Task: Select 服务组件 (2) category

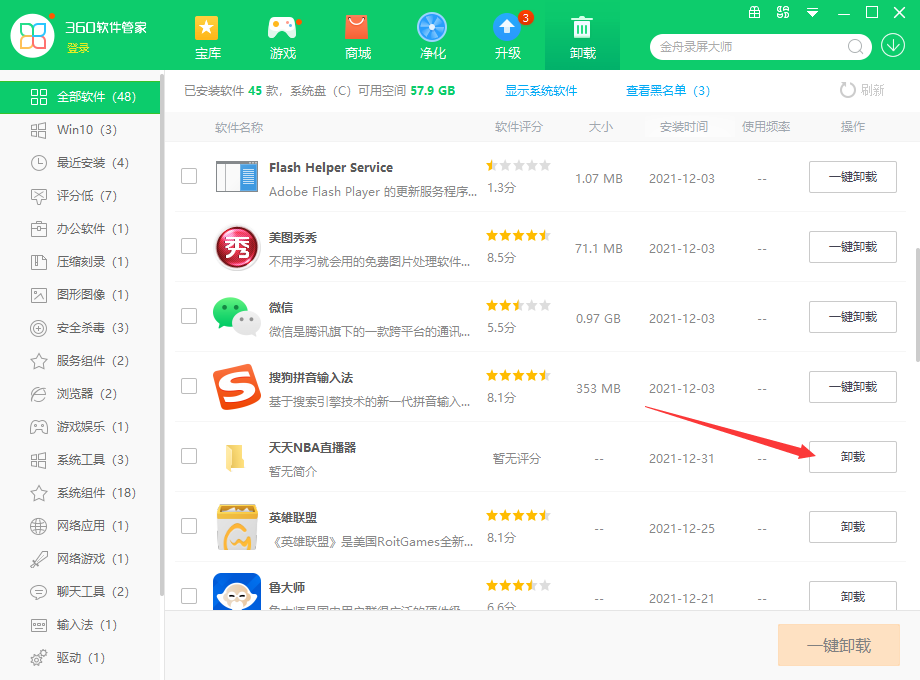Action: tap(80, 360)
